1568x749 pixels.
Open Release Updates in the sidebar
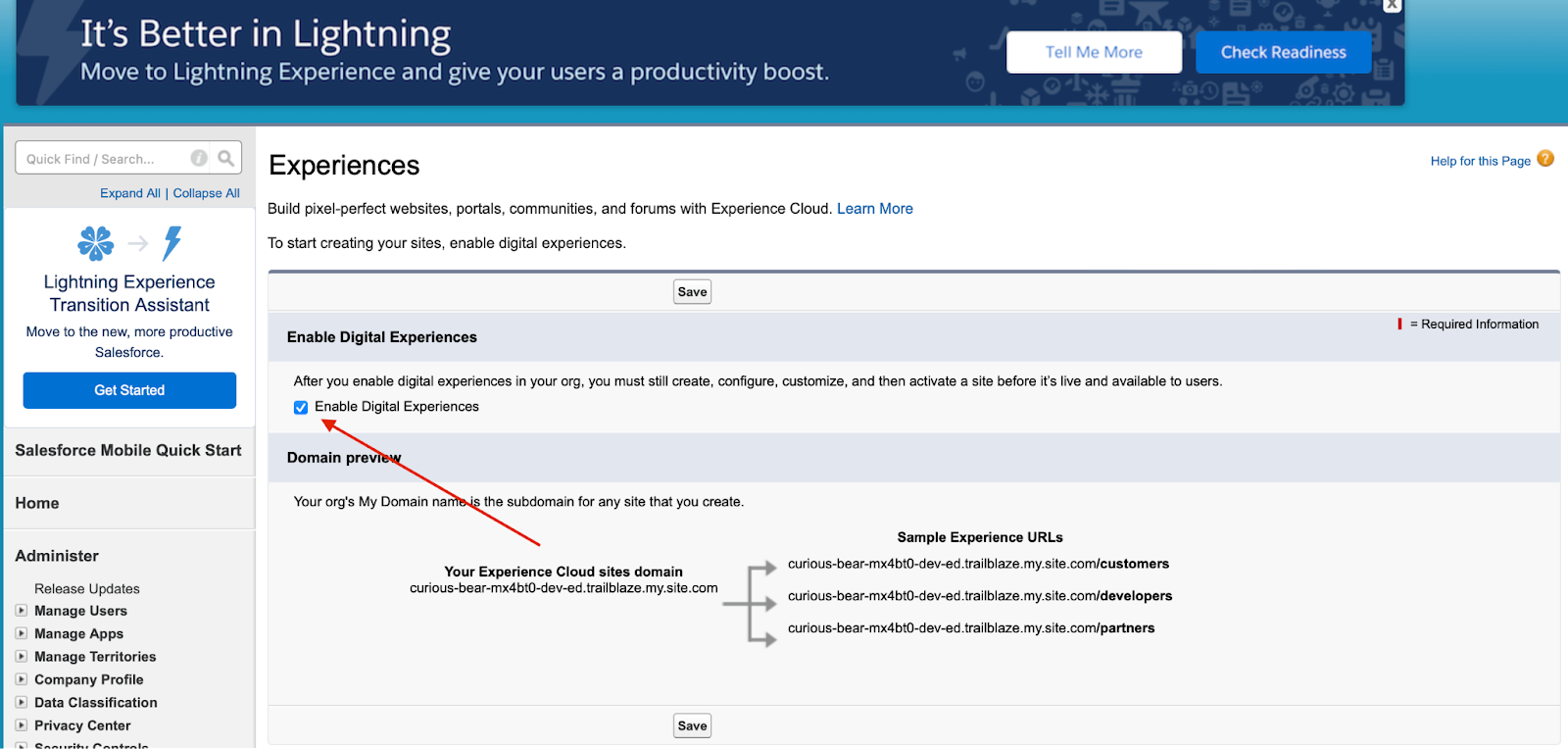pyautogui.click(x=87, y=589)
